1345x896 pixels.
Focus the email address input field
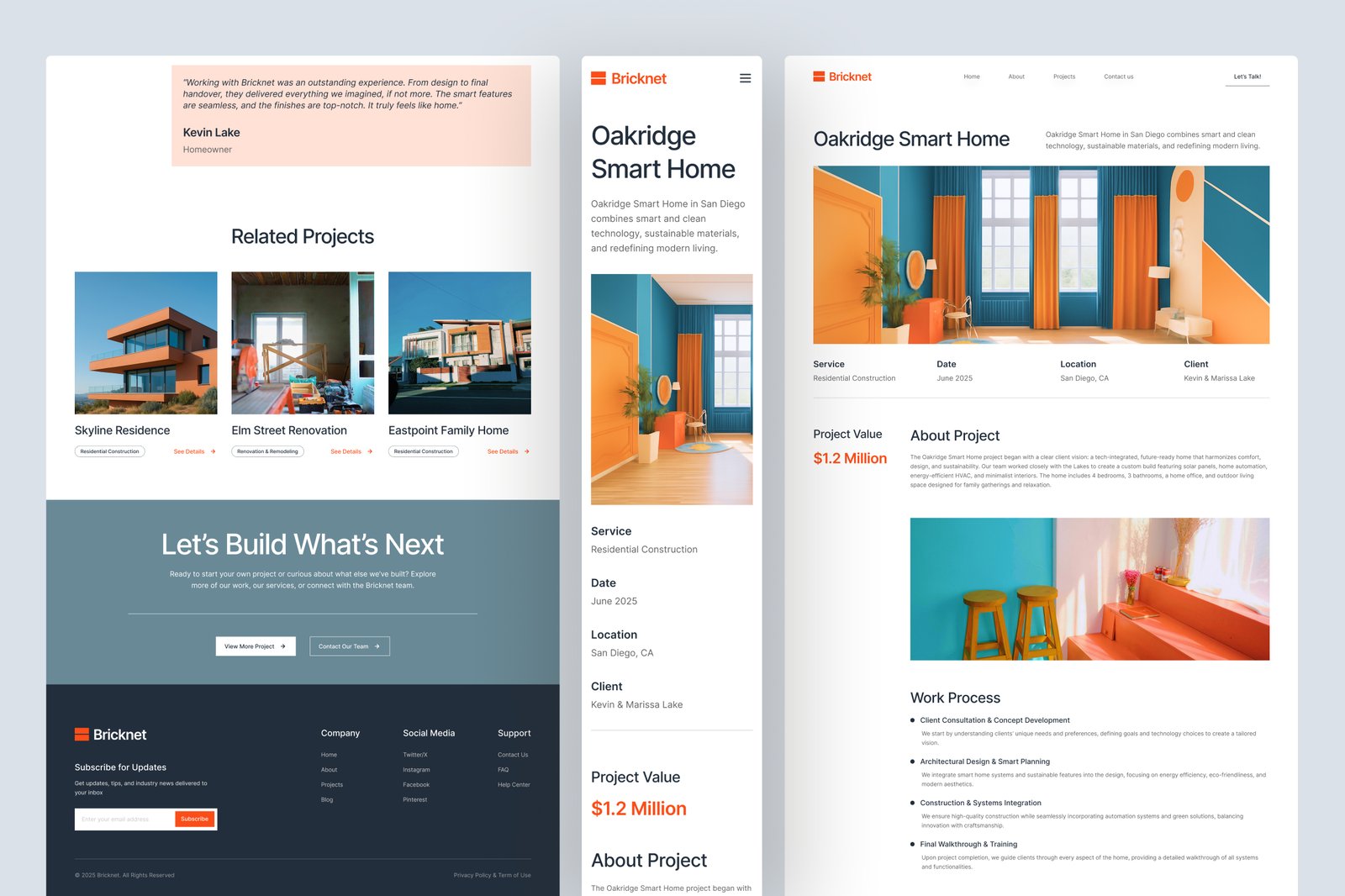tap(124, 819)
